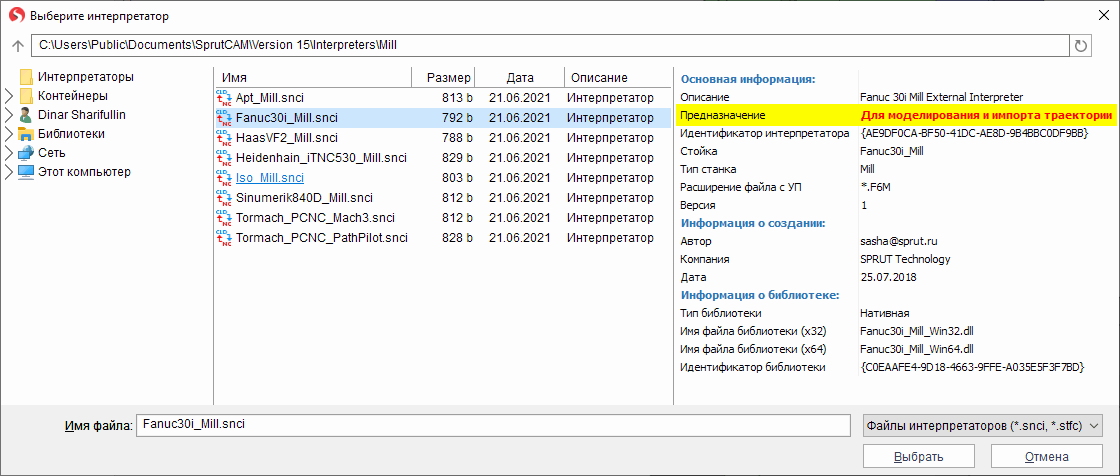
Task: Click the Iso_Mill.snci file icon
Action: pyautogui.click(x=224, y=178)
